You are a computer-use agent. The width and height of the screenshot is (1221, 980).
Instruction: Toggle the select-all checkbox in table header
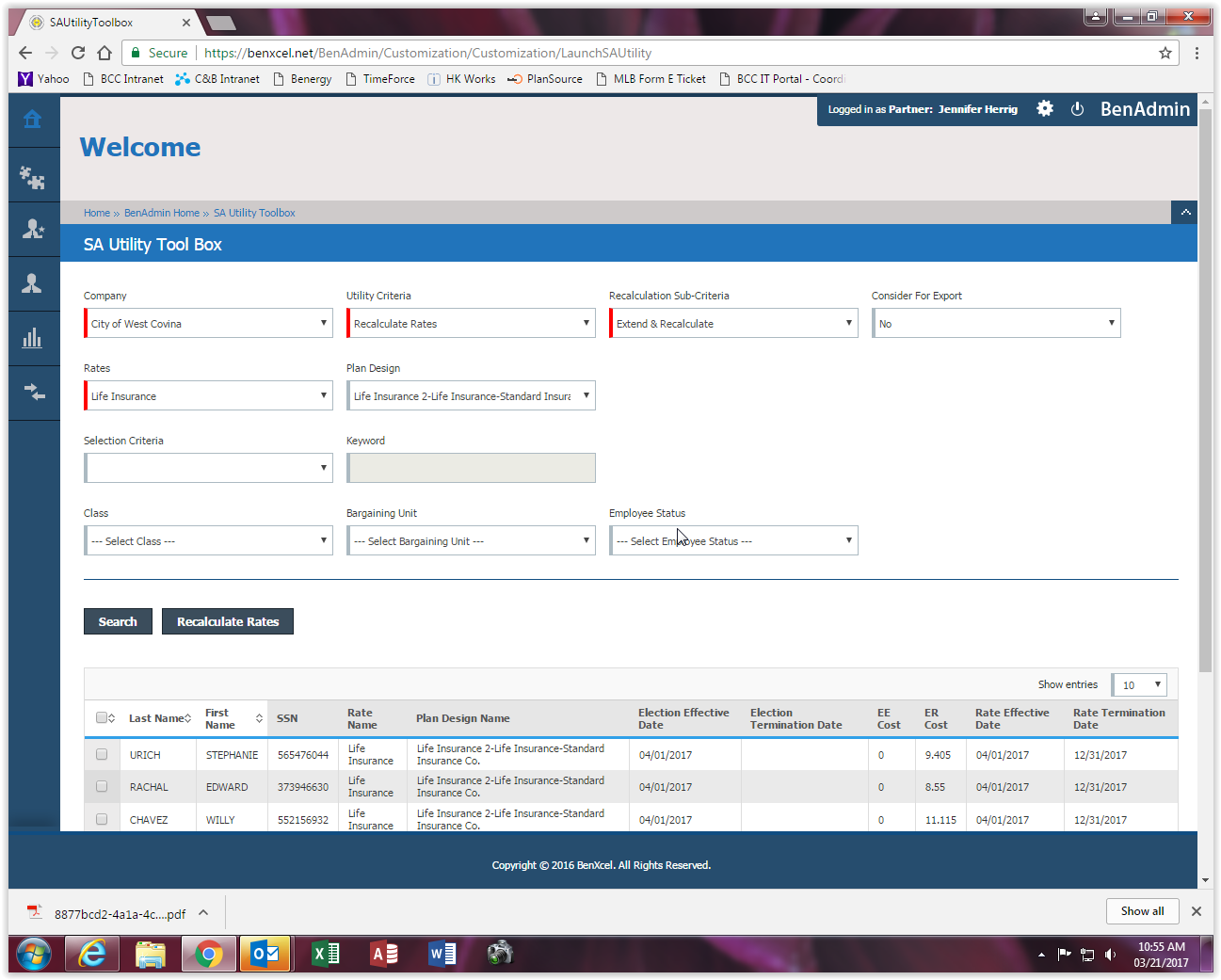pos(102,717)
